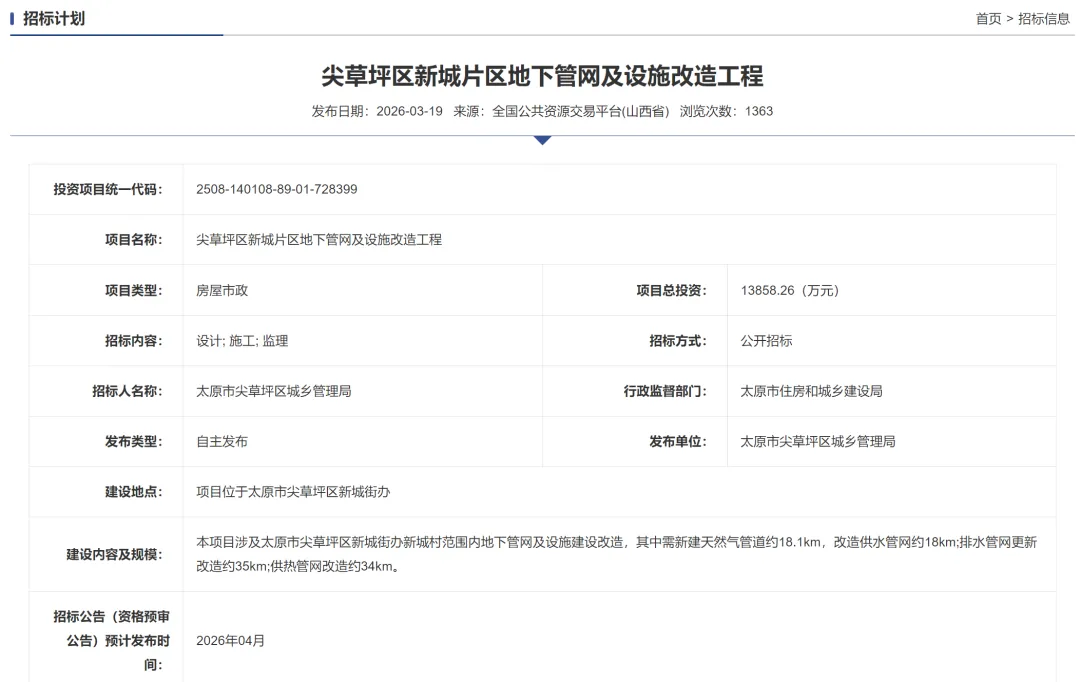Viewport: 1080px width, 682px height.
Task: Click the 发布日期 2026-03-19 text
Action: (377, 112)
